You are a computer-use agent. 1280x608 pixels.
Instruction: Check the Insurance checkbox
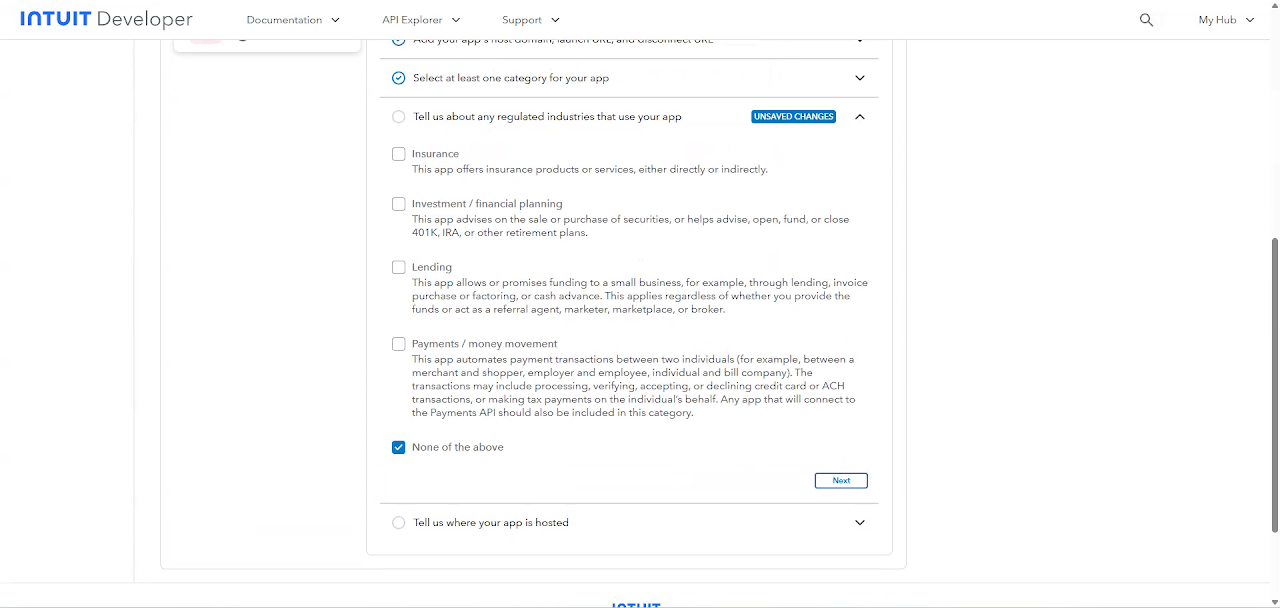[x=399, y=154]
